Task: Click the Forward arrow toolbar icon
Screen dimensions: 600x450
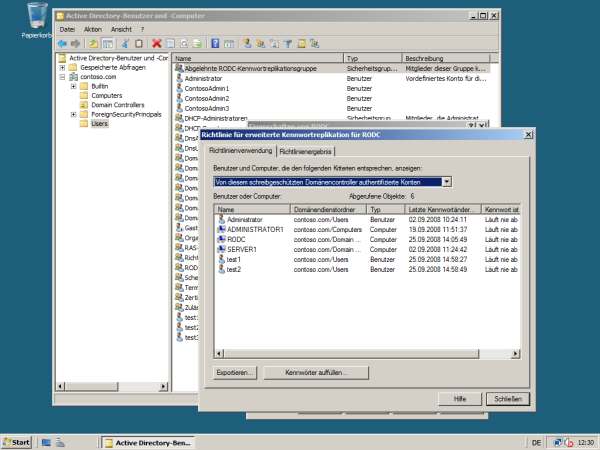Action: tap(75, 44)
